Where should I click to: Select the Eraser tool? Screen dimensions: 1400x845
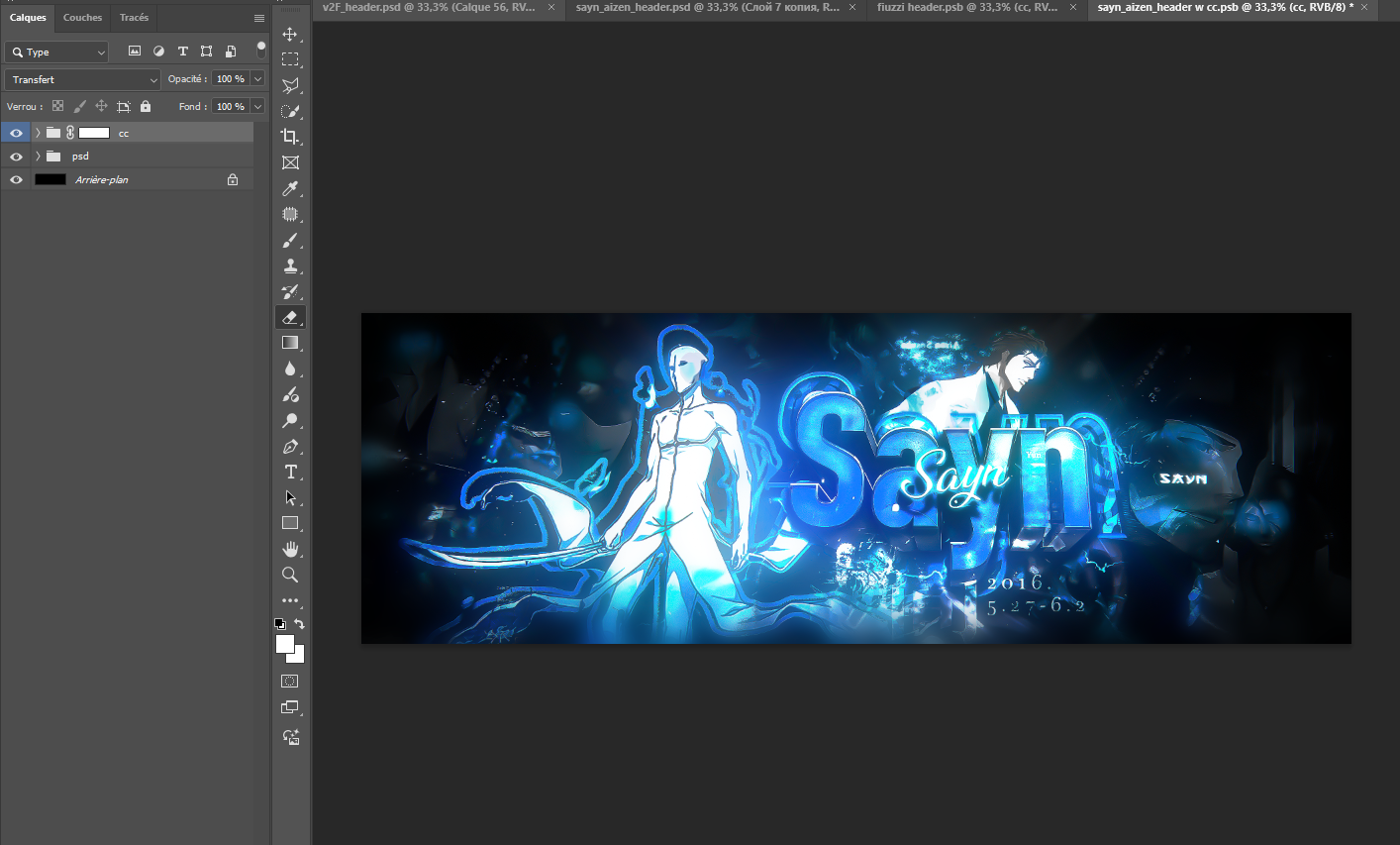coord(290,317)
